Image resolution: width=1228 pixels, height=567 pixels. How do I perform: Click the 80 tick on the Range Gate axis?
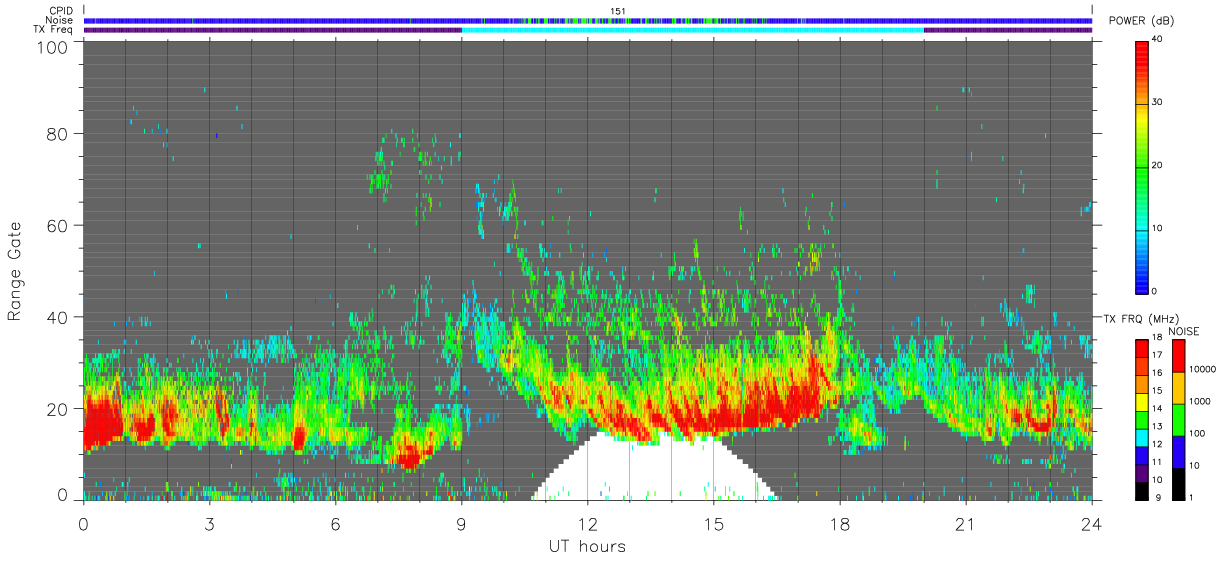click(56, 133)
